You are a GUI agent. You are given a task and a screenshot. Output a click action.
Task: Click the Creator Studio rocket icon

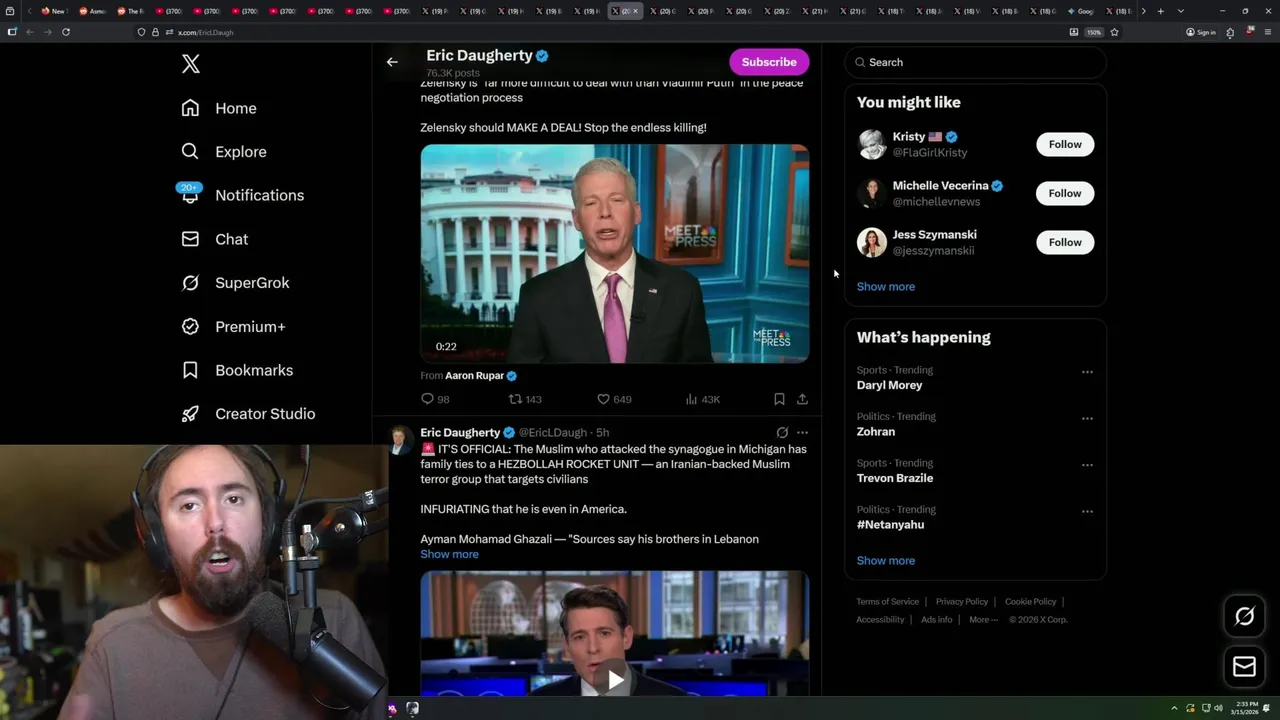click(190, 414)
